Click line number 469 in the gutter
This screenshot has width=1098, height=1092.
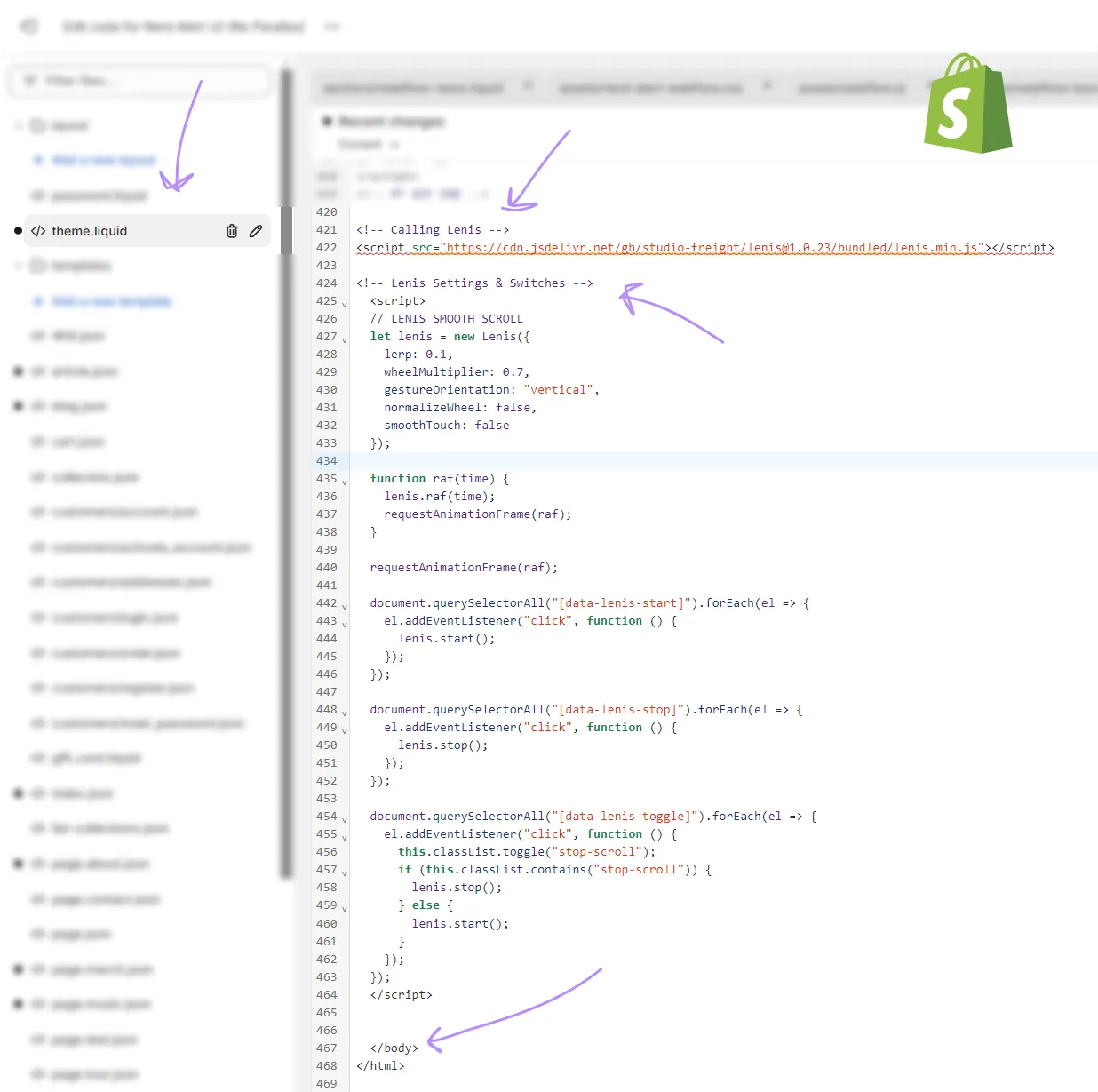327,1084
